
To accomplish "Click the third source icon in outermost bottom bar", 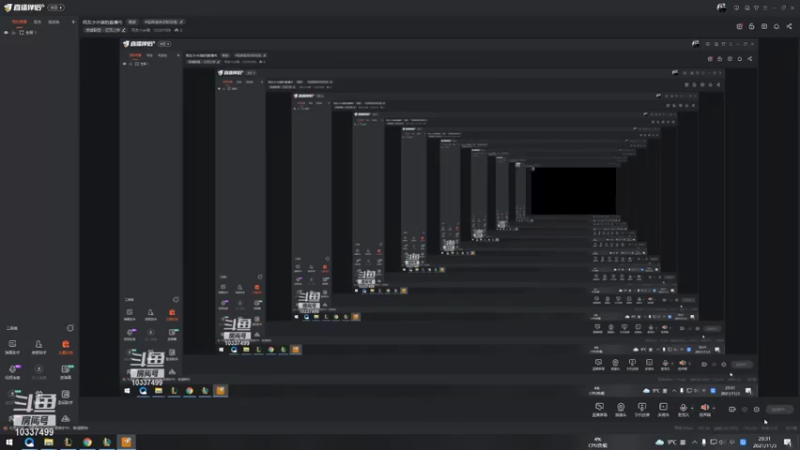I will point(642,409).
